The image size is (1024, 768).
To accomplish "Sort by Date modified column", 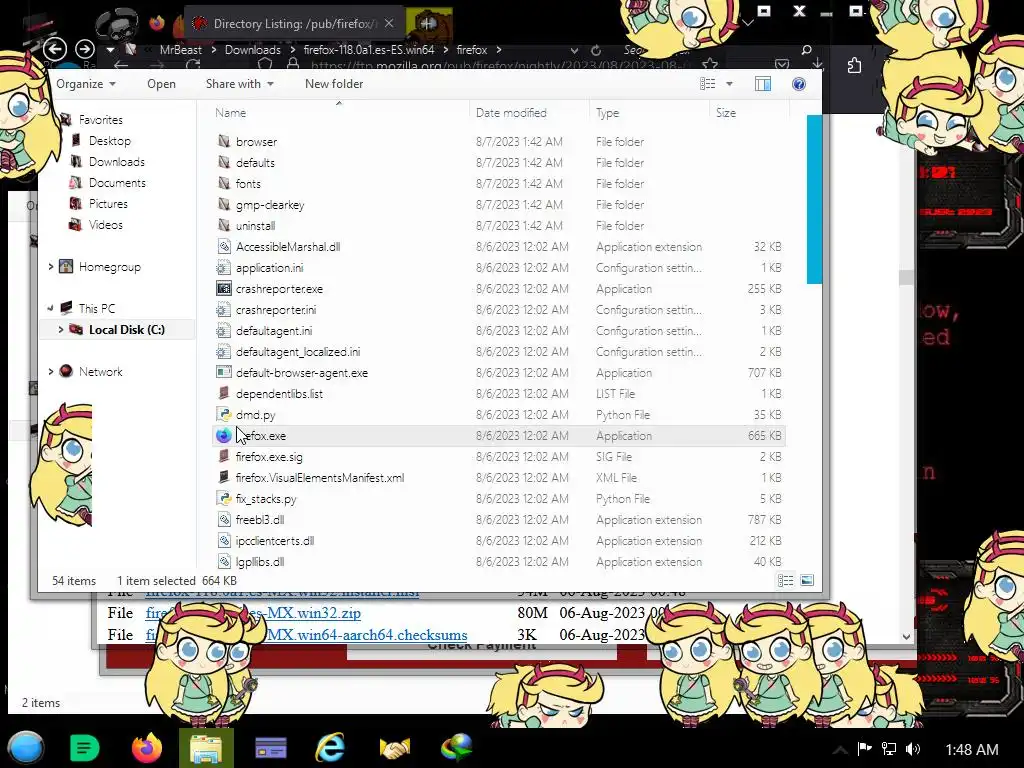I will coord(511,112).
